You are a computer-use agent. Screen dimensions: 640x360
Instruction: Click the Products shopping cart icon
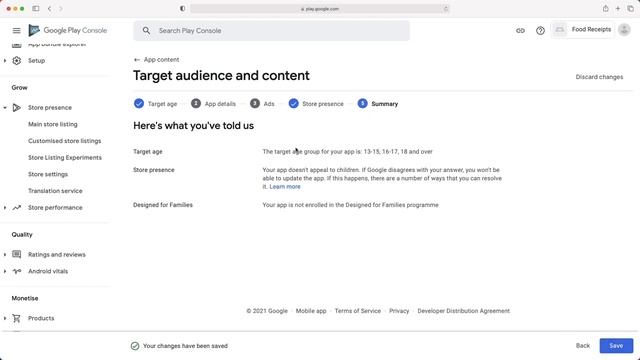pos(16,318)
